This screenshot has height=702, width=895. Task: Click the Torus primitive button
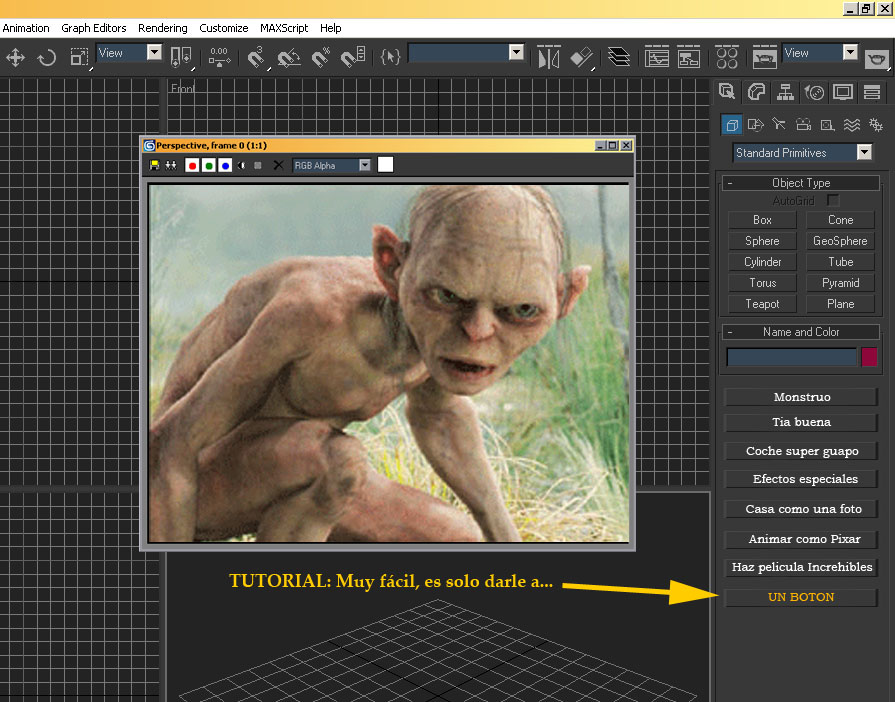coord(762,283)
